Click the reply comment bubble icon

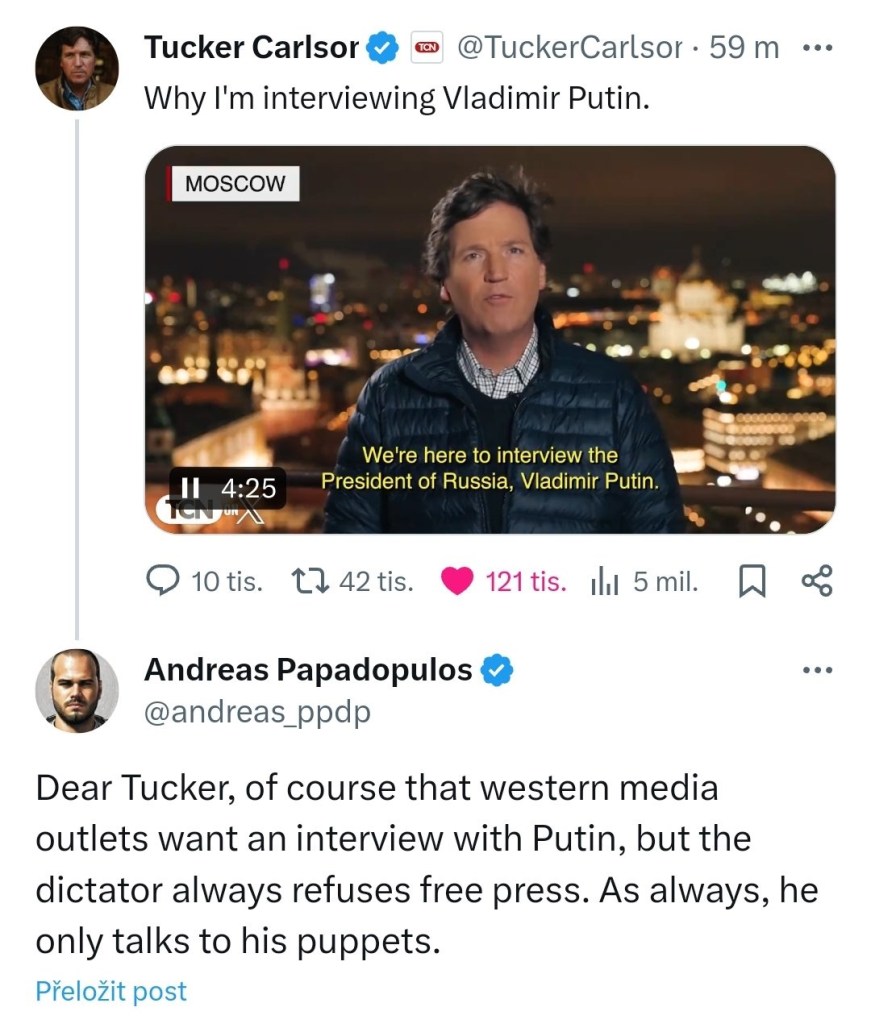161,581
